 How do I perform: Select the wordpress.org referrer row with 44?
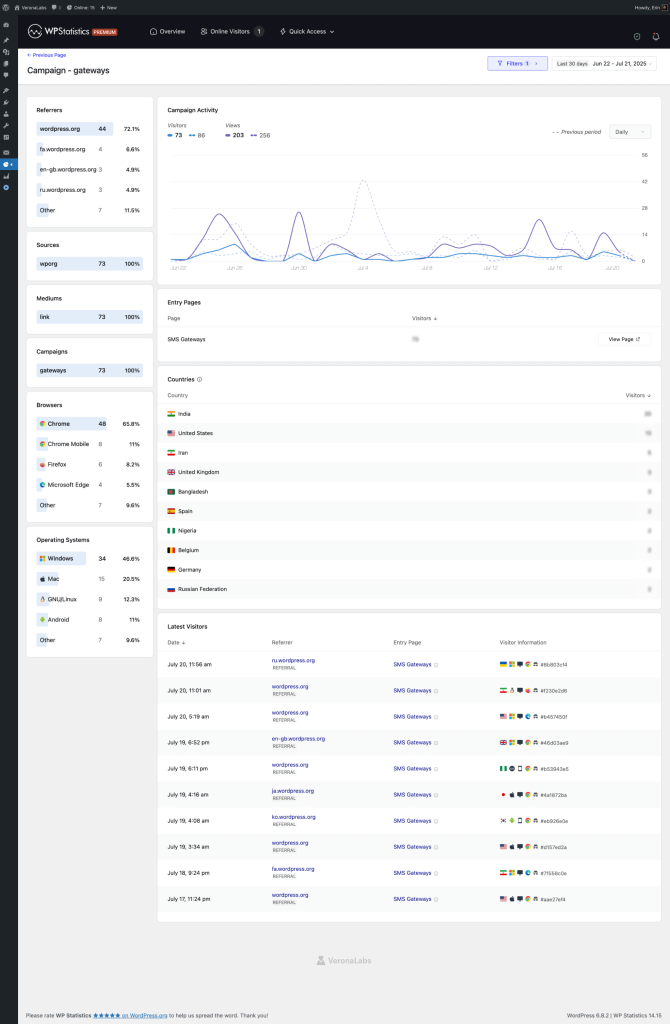[89, 129]
